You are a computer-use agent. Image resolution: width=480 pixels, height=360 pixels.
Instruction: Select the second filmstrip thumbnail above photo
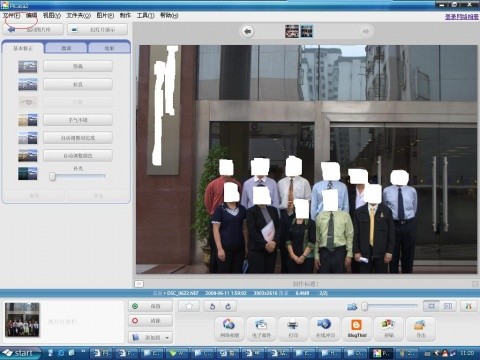coord(307,31)
